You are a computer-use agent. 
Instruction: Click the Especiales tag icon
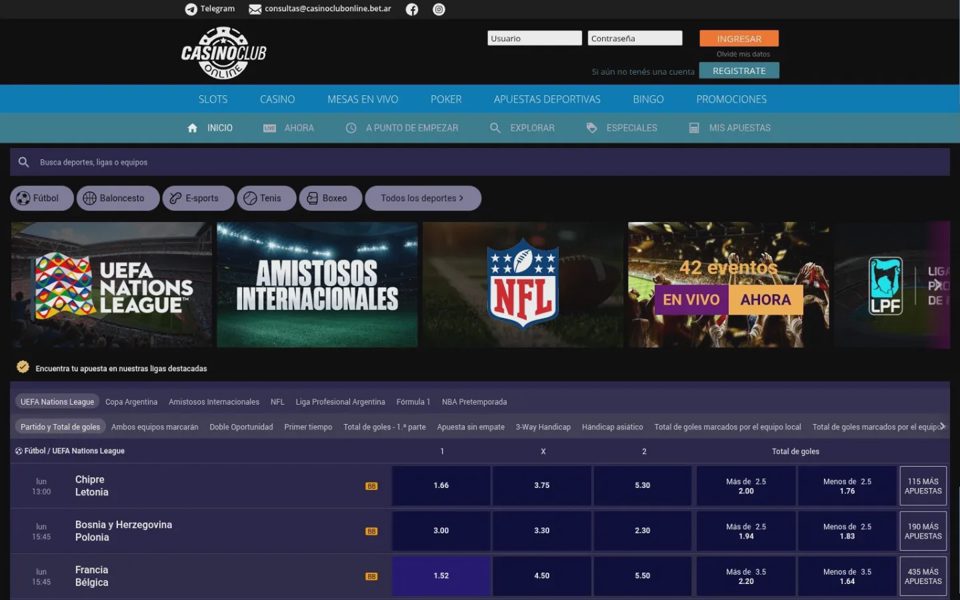point(591,128)
